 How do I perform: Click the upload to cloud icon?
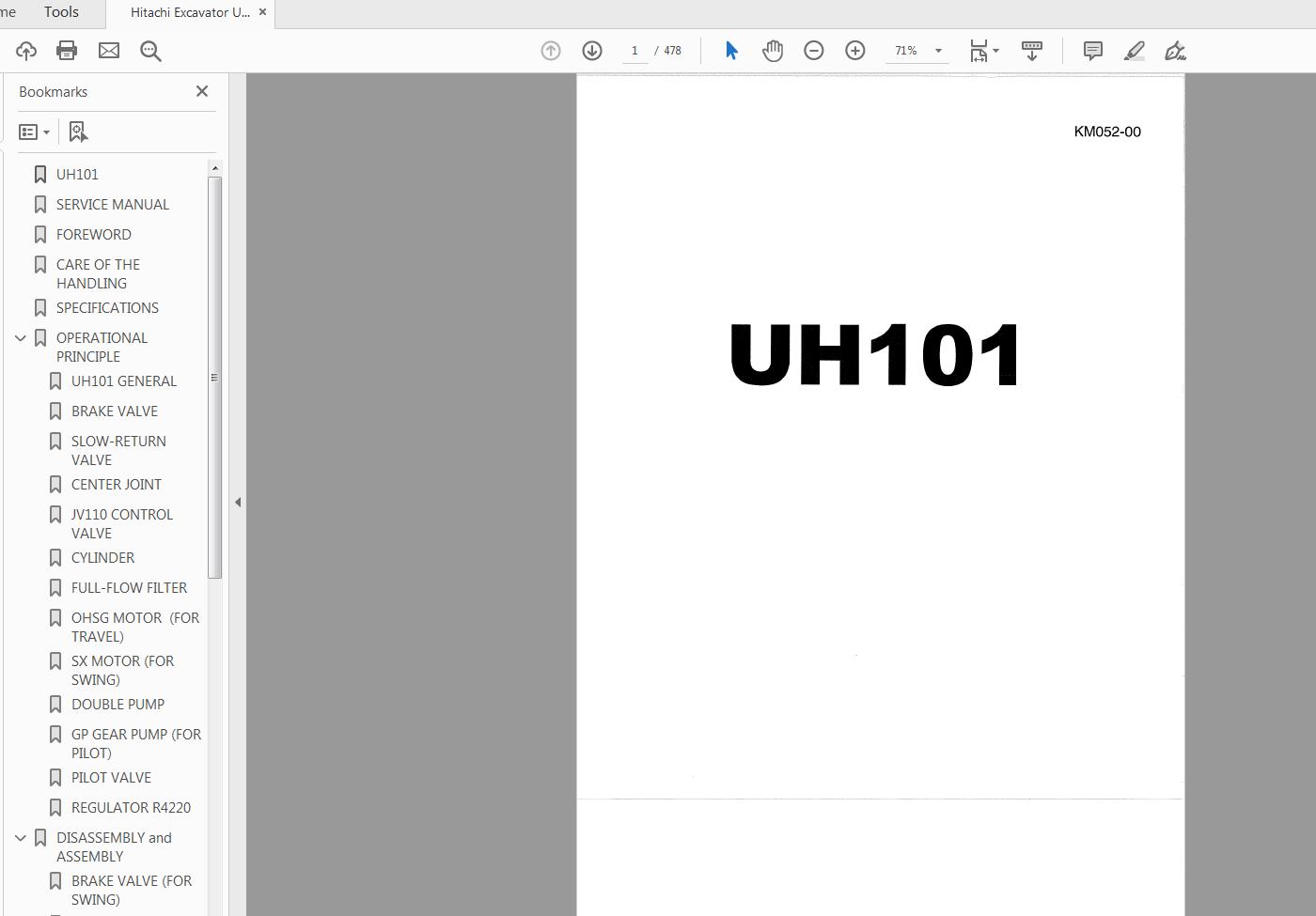pyautogui.click(x=26, y=51)
